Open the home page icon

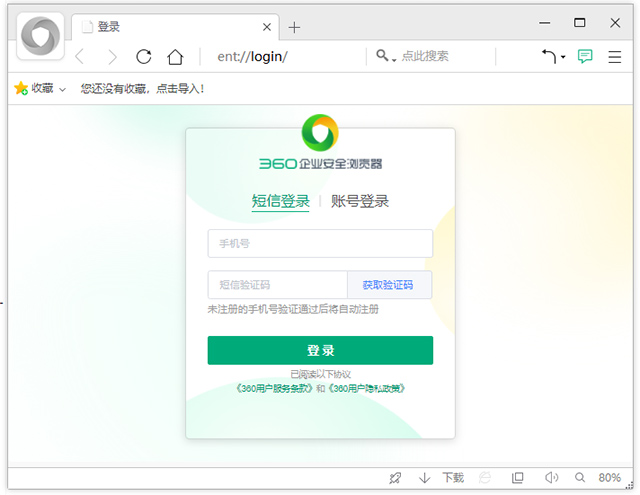pos(175,56)
